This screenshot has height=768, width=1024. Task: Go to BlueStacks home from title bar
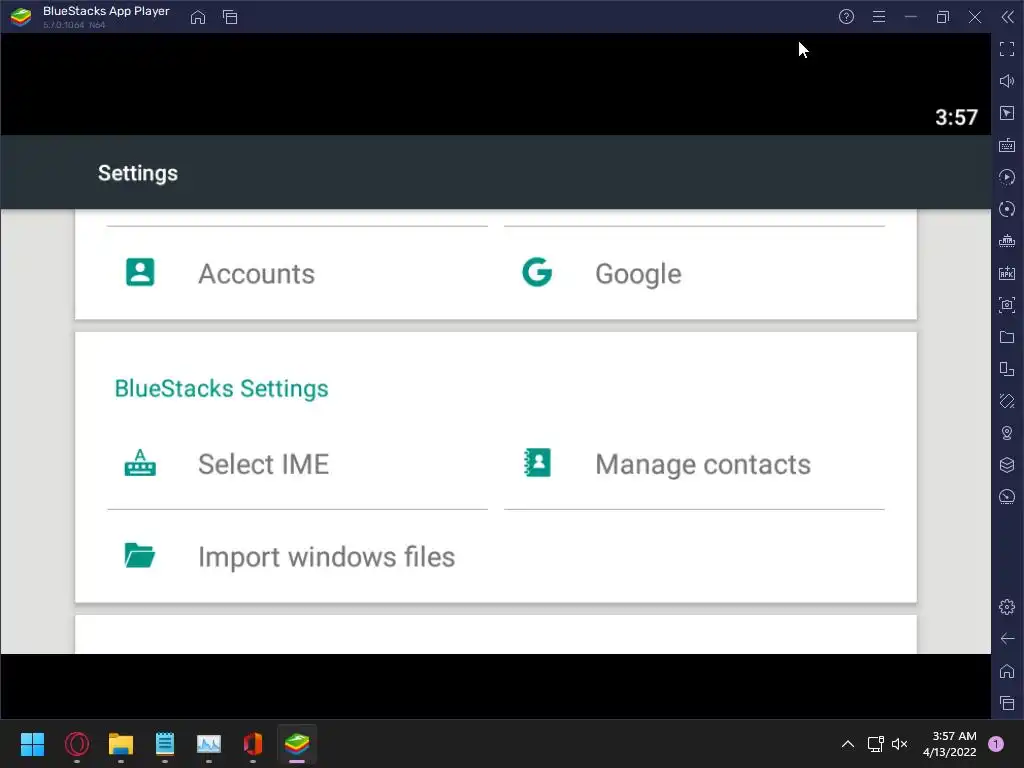click(x=198, y=17)
